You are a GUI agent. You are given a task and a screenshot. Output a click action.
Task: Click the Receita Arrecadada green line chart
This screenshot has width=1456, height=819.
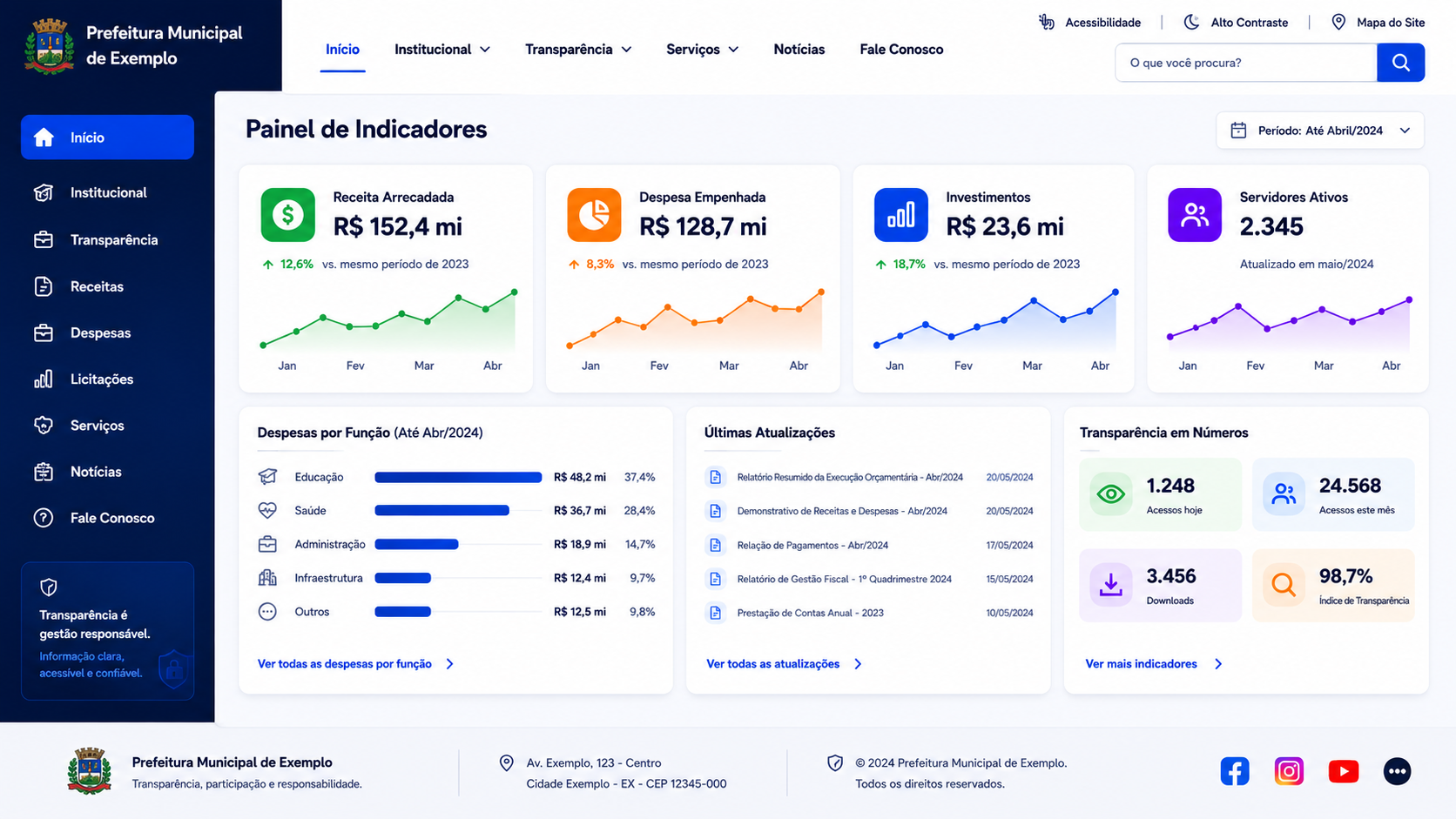coord(388,321)
